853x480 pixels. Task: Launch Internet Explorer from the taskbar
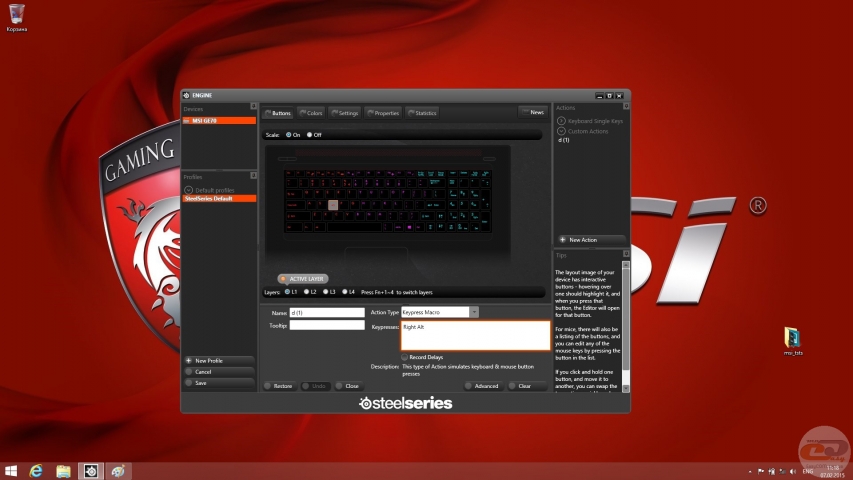(x=36, y=471)
